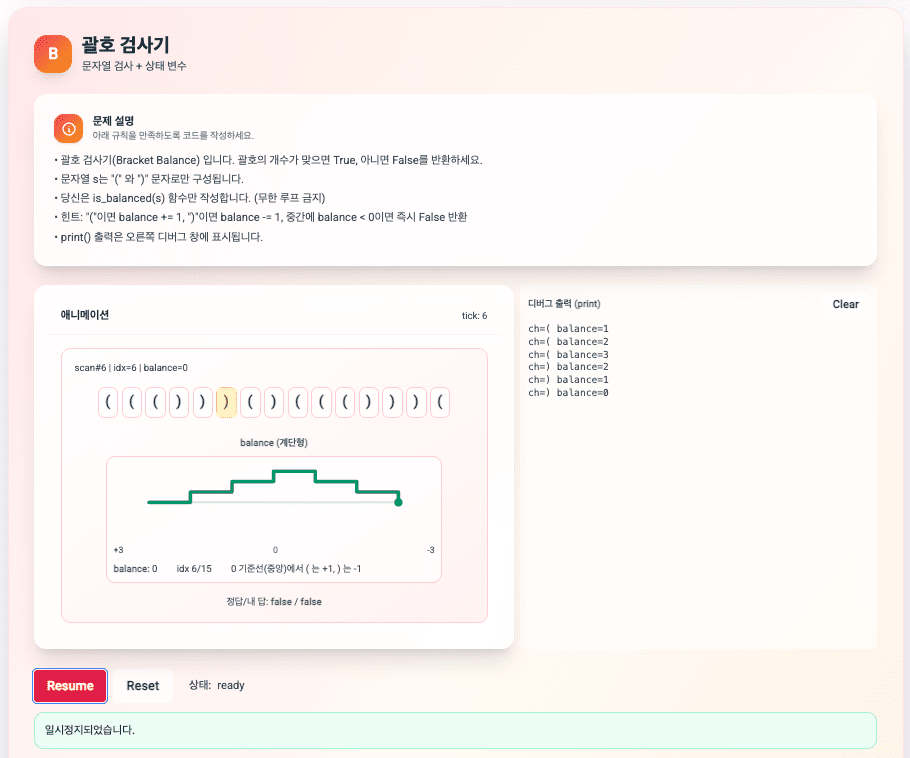Click the orange B app logo icon
The width and height of the screenshot is (910, 758).
tap(53, 54)
